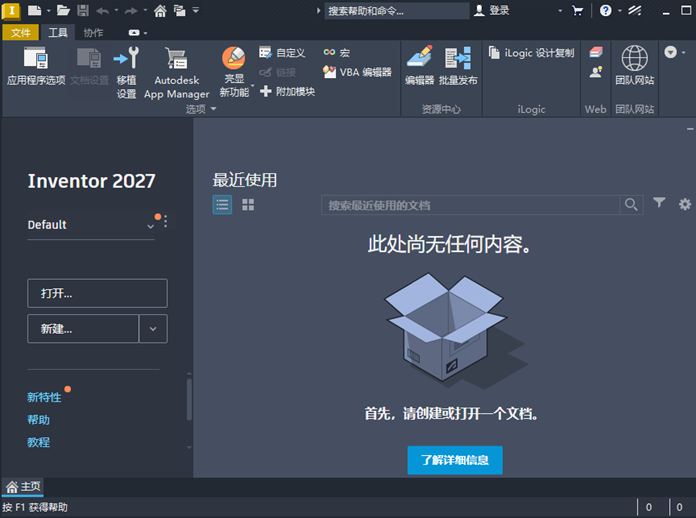Click the help question mark icon
The width and height of the screenshot is (696, 518).
(x=605, y=10)
